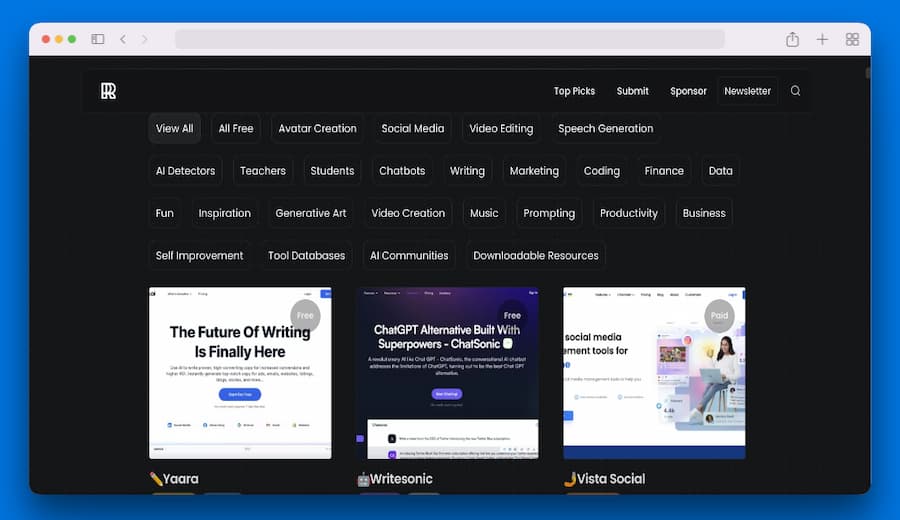This screenshot has height=520, width=900.
Task: Click the Free badge on Yaara card
Action: [305, 315]
